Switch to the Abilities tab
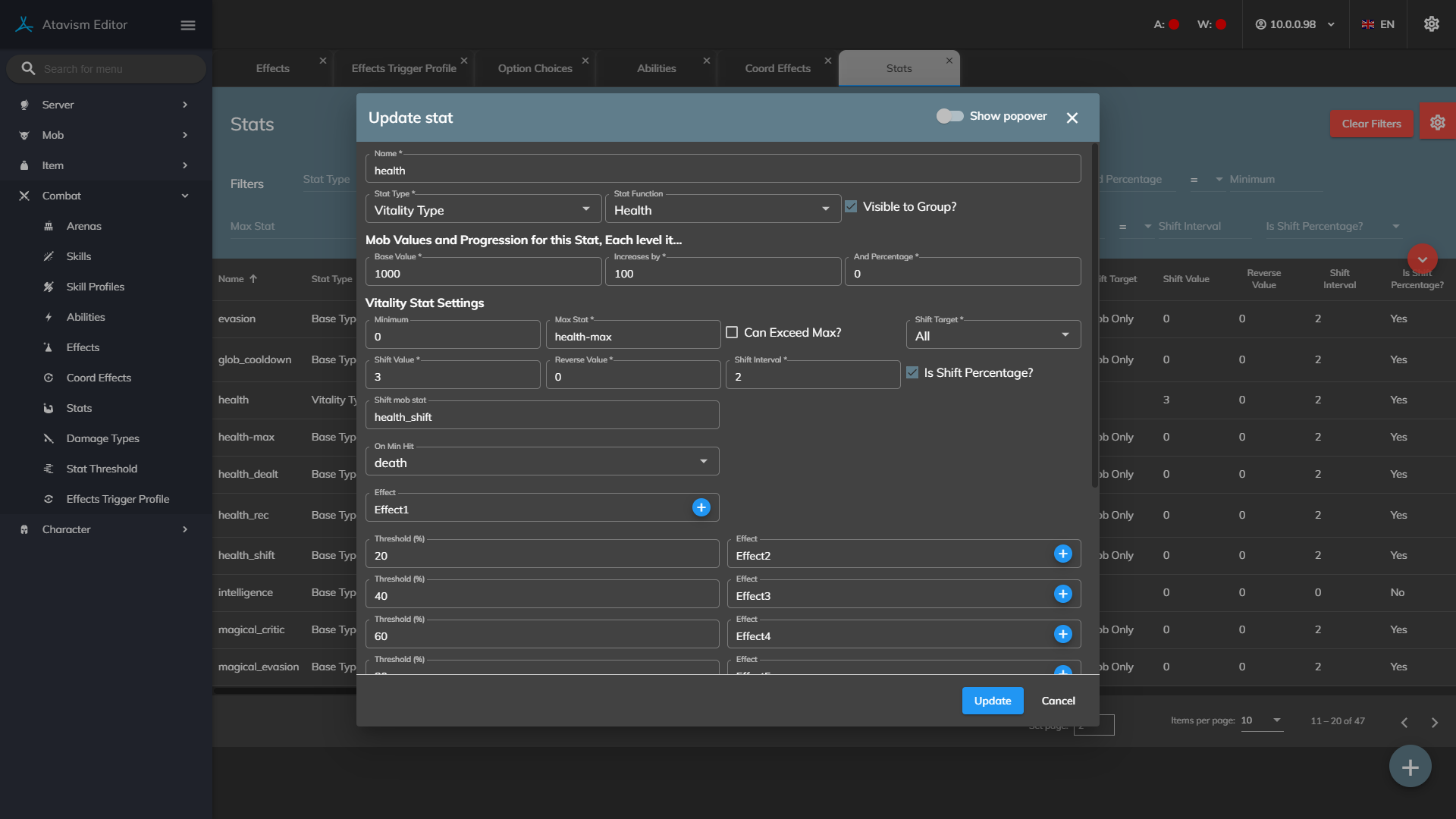The width and height of the screenshot is (1456, 819). tap(656, 68)
